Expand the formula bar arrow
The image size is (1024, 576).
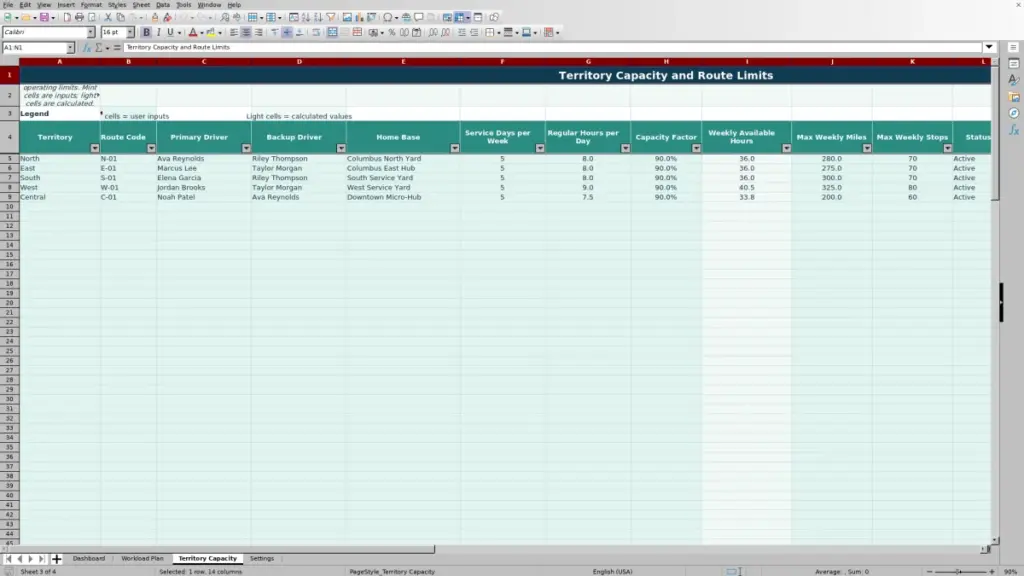[989, 47]
